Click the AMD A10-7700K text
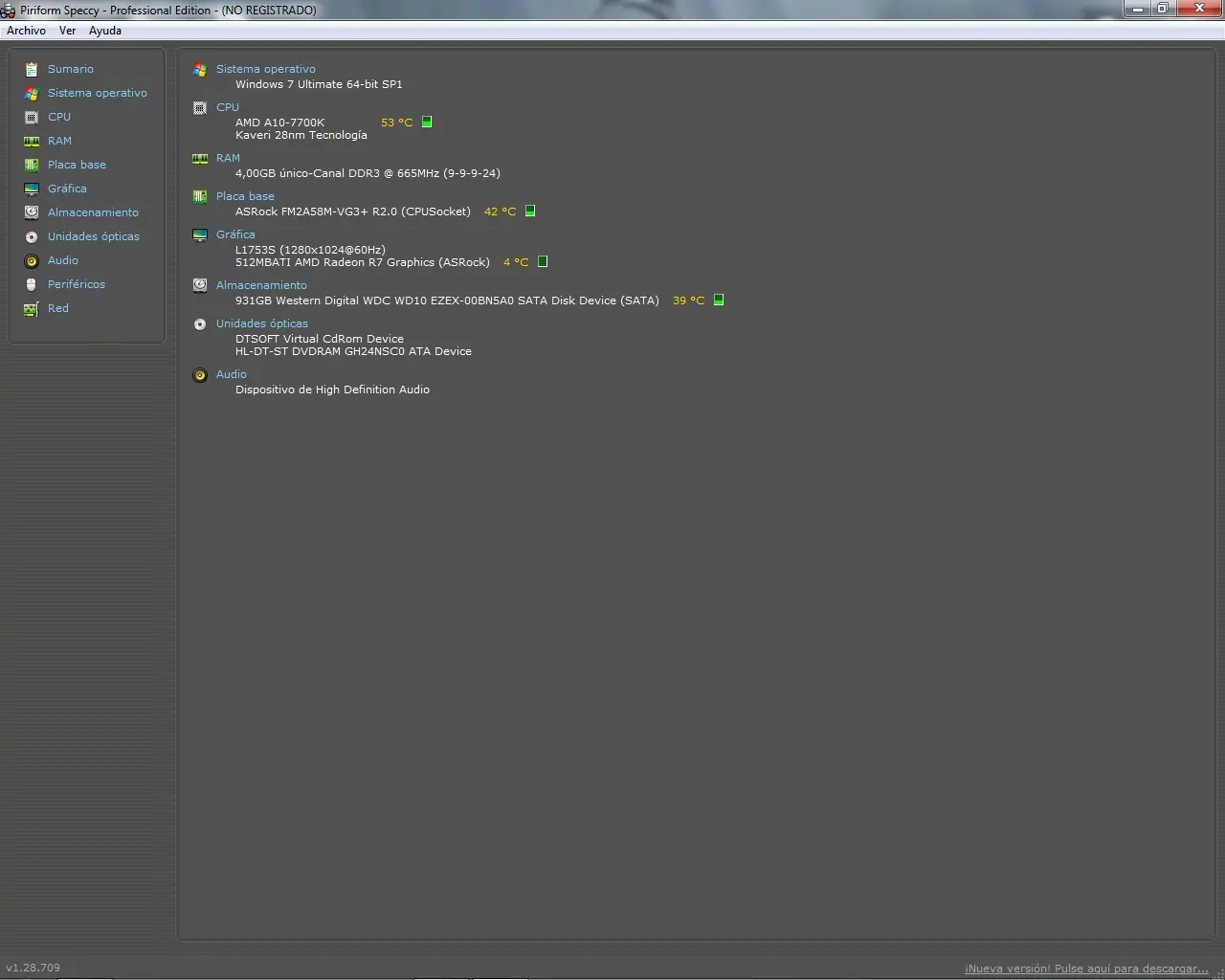 click(280, 122)
